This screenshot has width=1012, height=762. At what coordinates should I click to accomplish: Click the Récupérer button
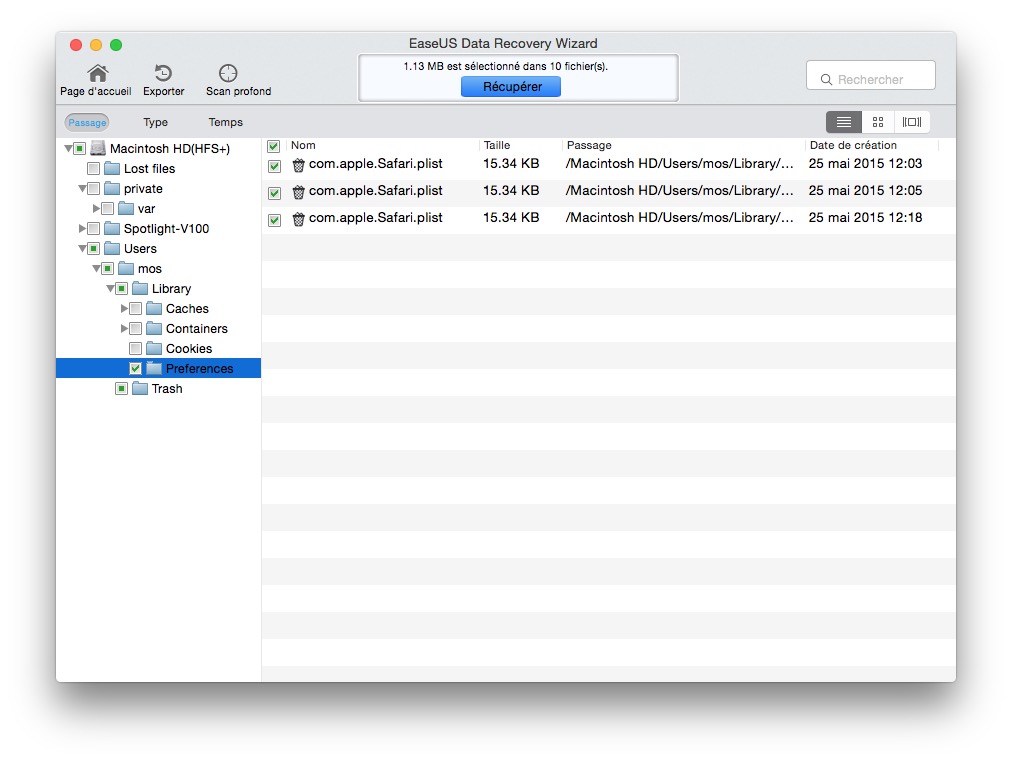[x=511, y=86]
